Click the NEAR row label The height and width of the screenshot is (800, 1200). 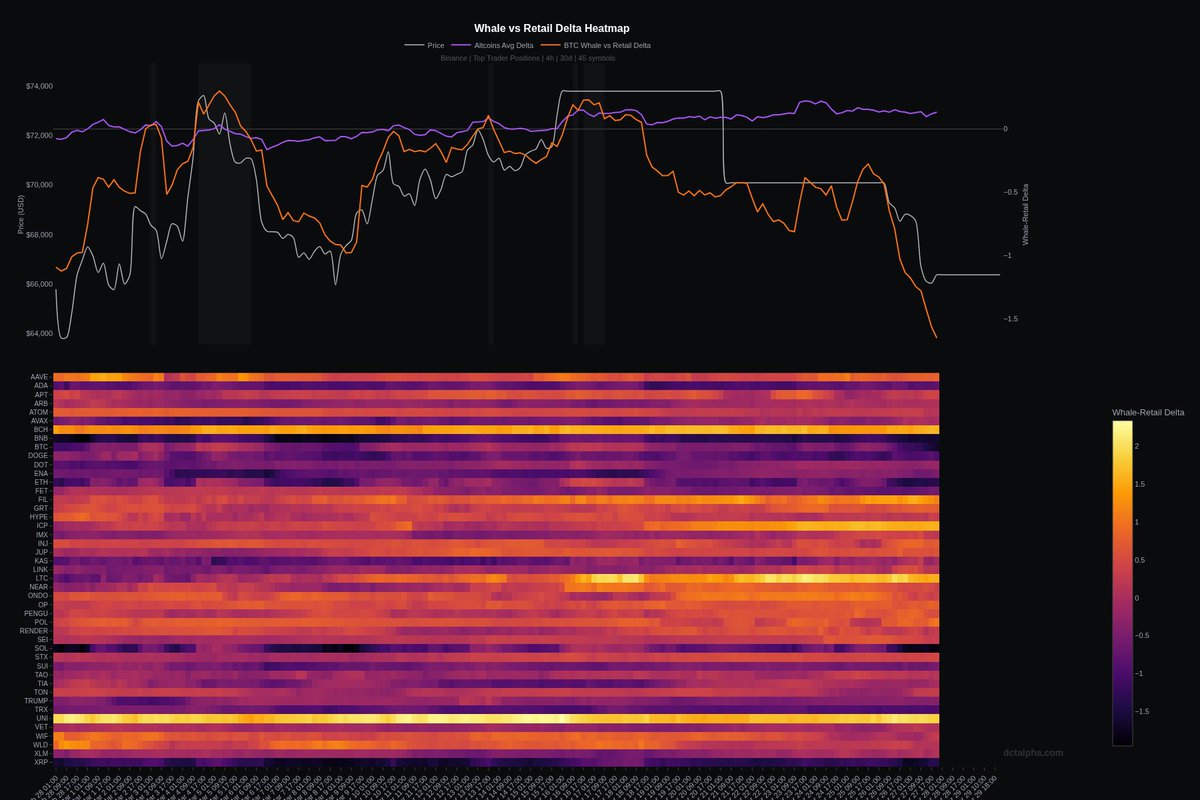[39, 587]
